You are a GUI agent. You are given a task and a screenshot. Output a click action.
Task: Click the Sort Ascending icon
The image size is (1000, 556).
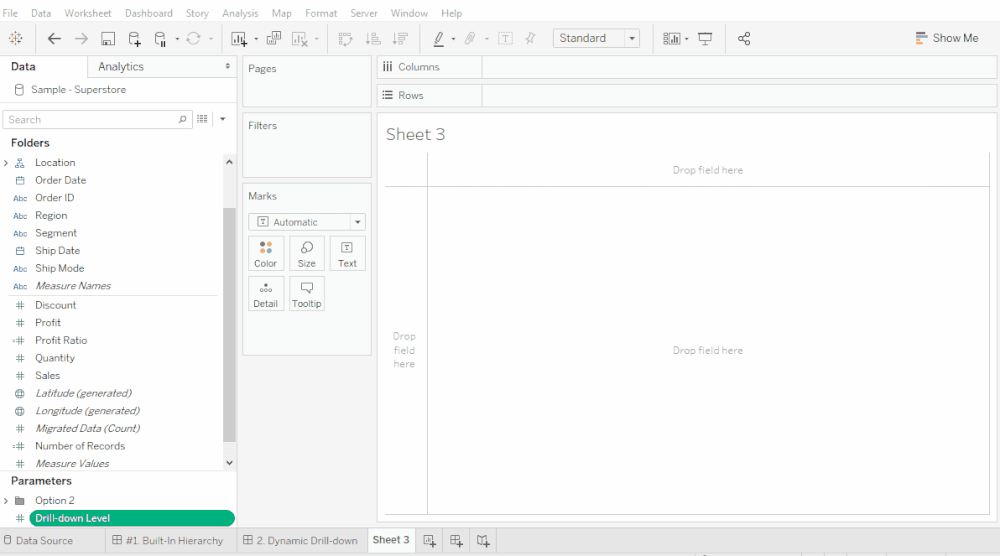pos(372,39)
